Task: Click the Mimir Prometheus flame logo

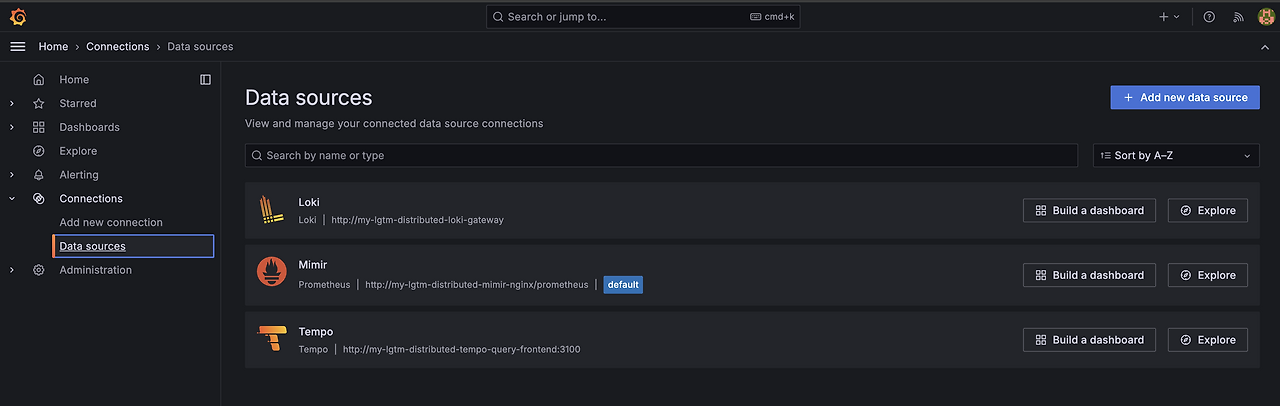Action: (273, 272)
